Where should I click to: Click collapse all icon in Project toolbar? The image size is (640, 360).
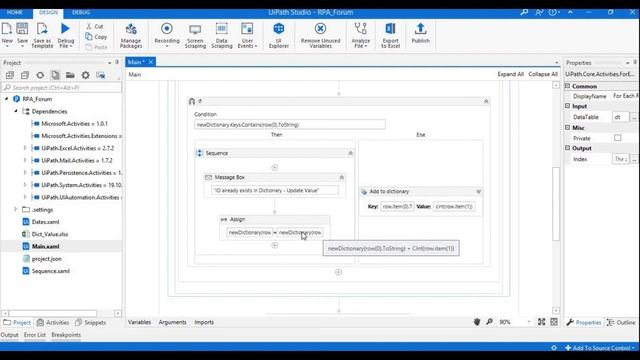pos(25,75)
